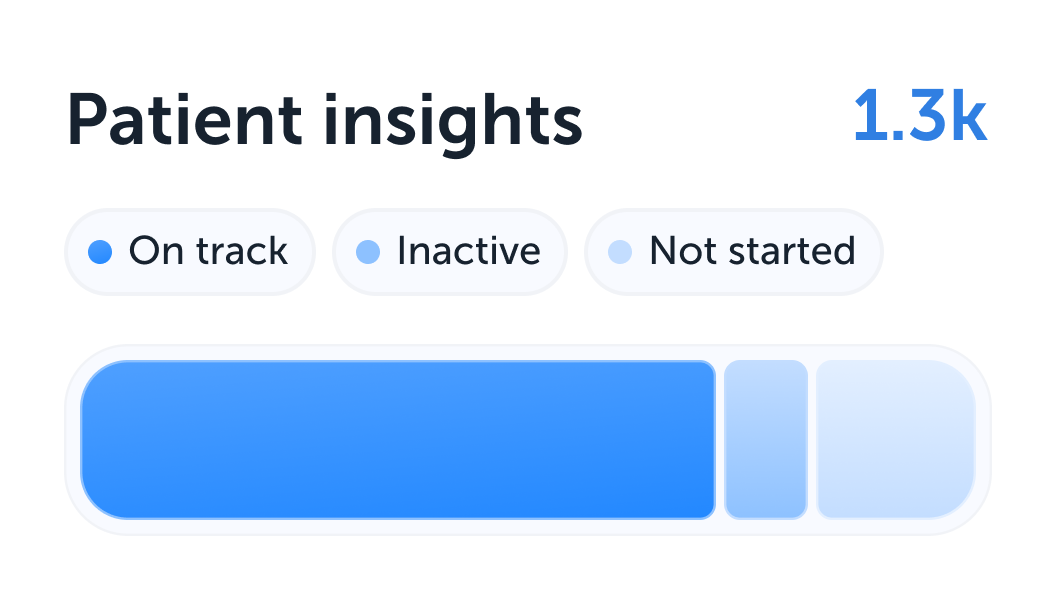Click the On track label text
This screenshot has height=600, width=1056.
click(x=208, y=251)
